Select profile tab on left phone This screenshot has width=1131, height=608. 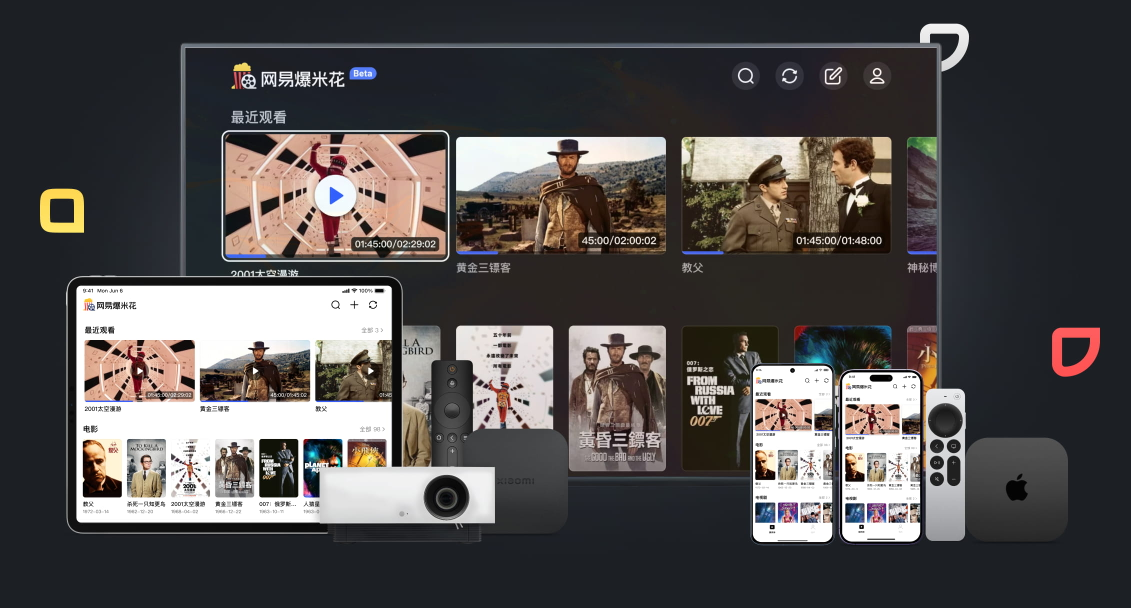813,529
